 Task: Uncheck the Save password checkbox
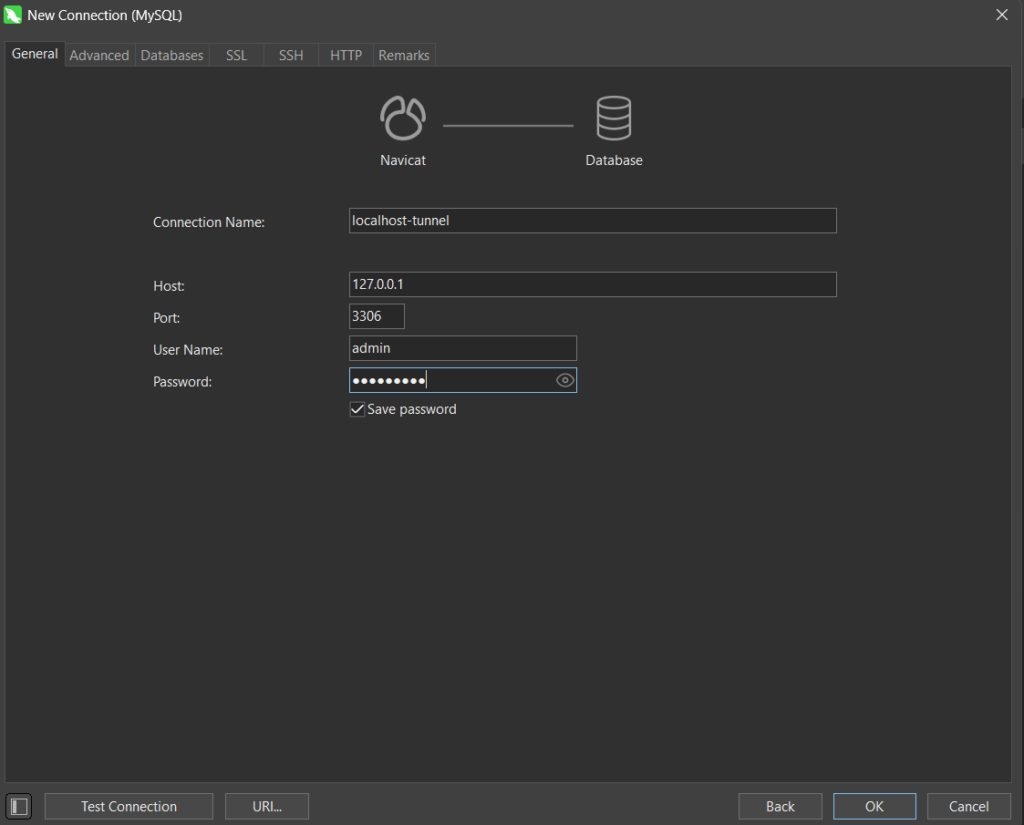tap(357, 409)
